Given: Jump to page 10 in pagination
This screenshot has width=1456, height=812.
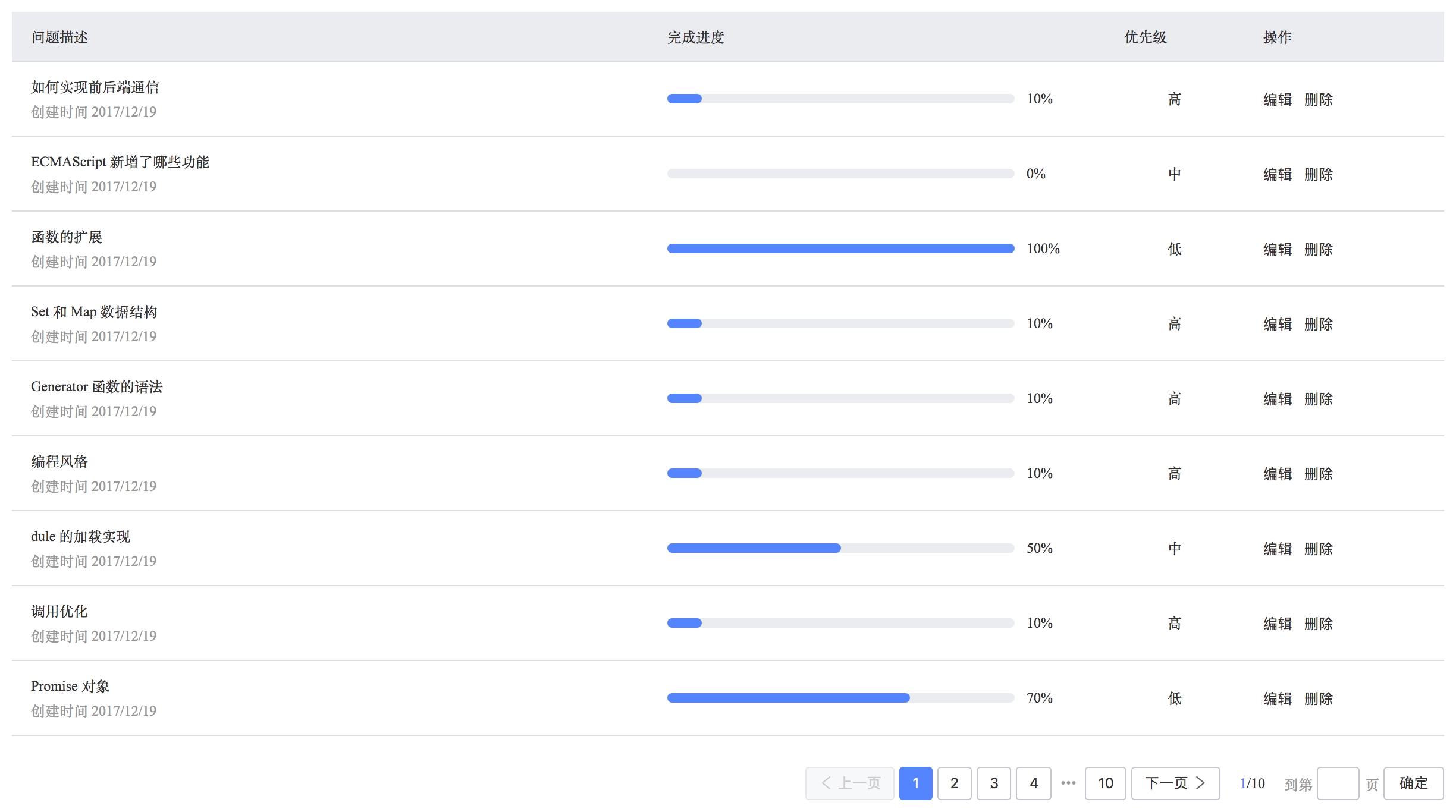Looking at the screenshot, I should 1105,783.
